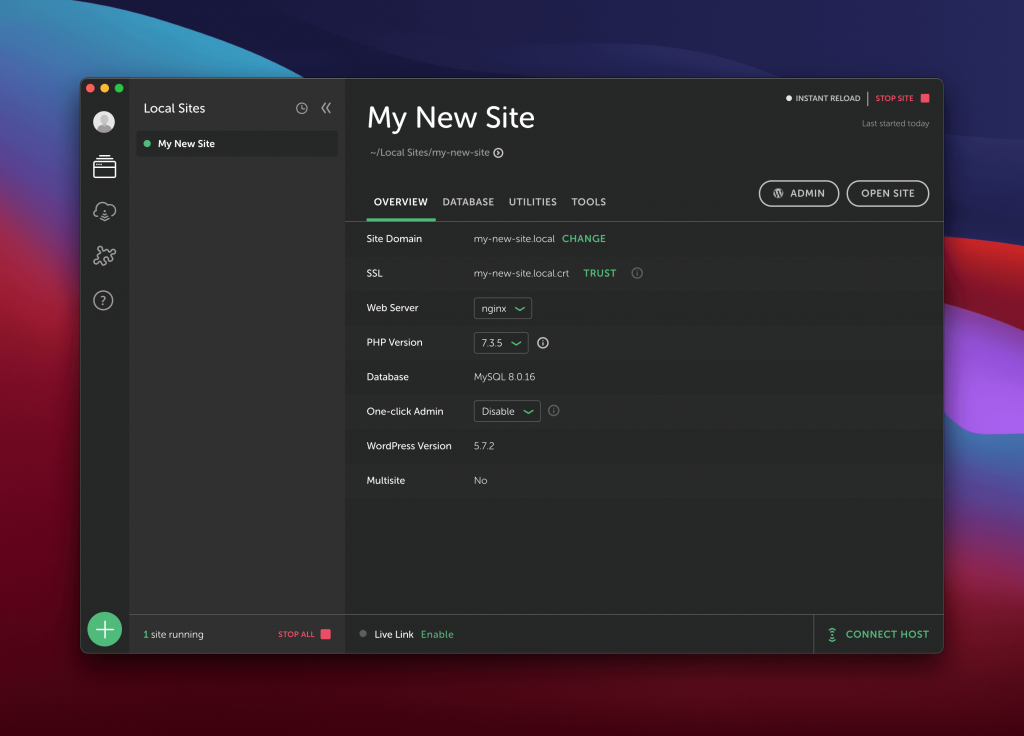Switch to the Database tab
1024x736 pixels.
coord(468,202)
